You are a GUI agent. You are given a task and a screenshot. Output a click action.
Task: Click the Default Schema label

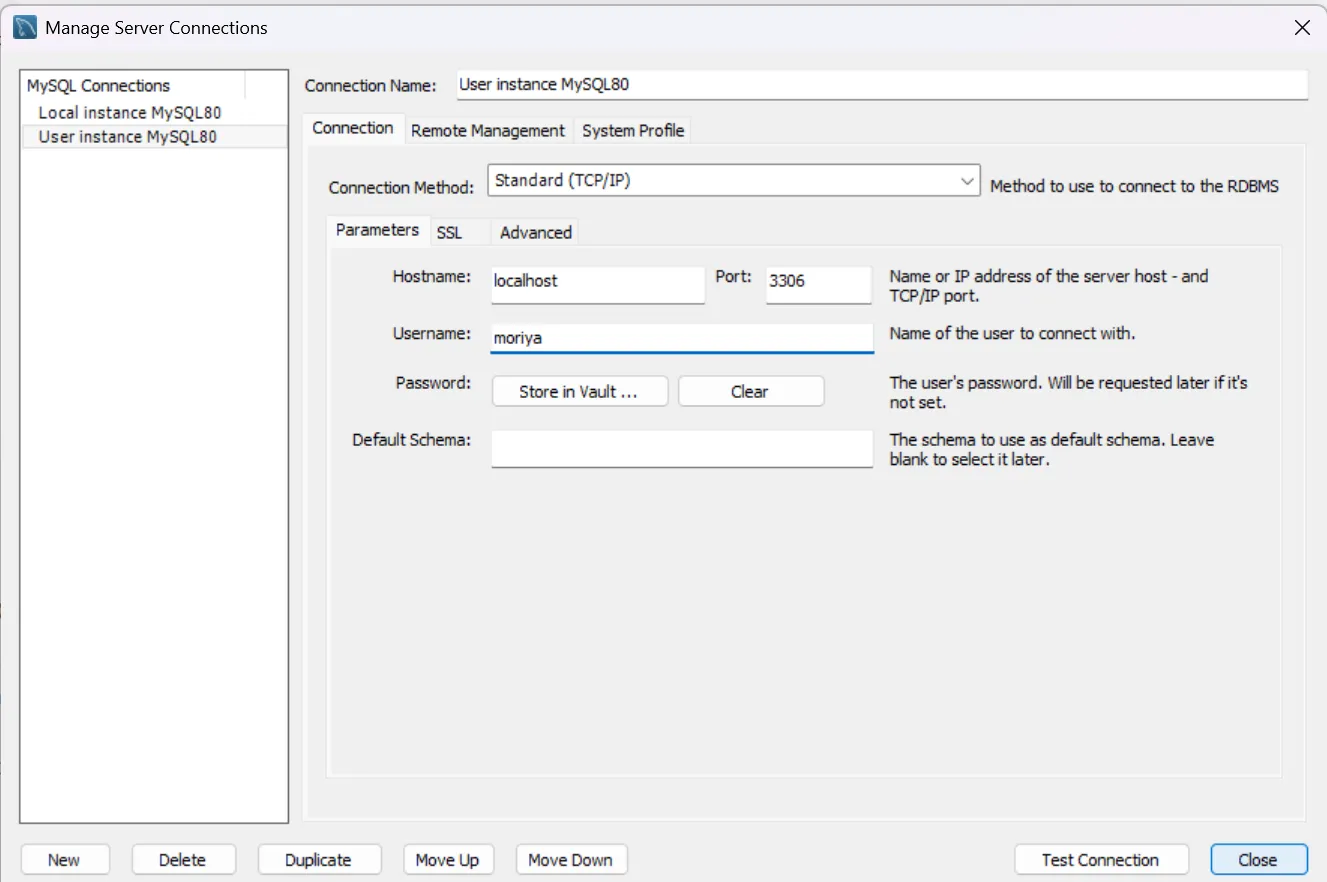412,439
